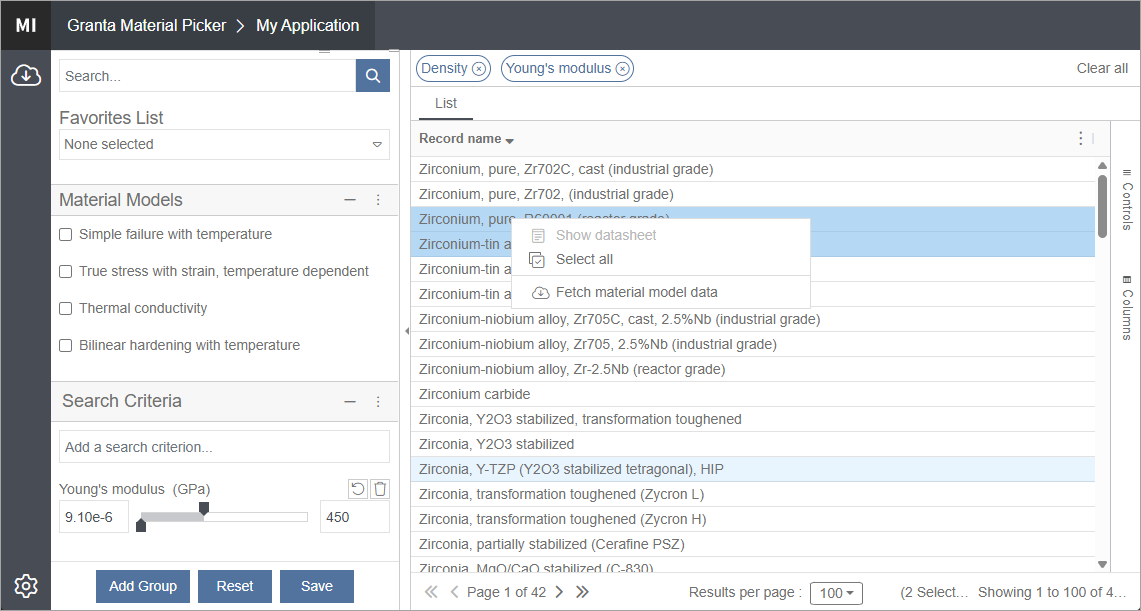Choose Fetch material model data

(661, 292)
